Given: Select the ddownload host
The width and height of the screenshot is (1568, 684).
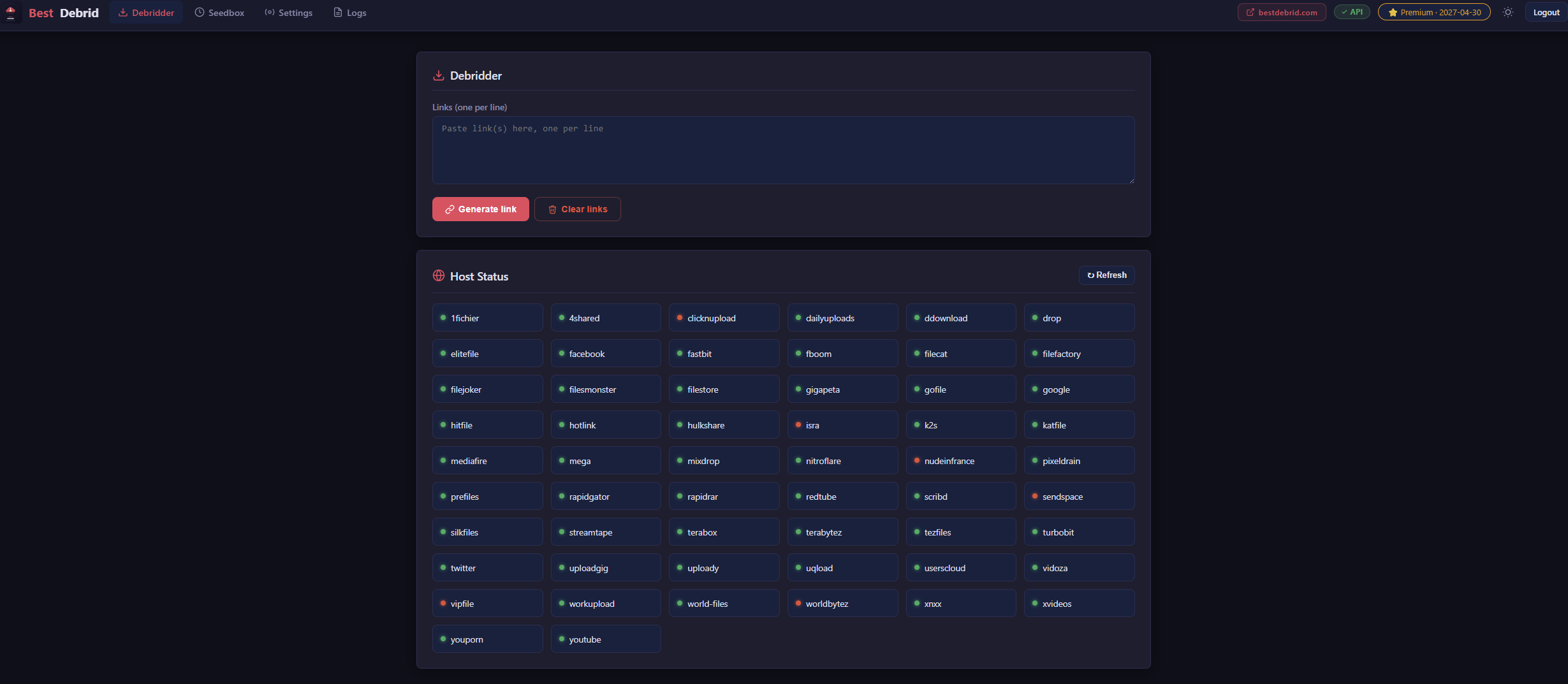Looking at the screenshot, I should coord(961,317).
